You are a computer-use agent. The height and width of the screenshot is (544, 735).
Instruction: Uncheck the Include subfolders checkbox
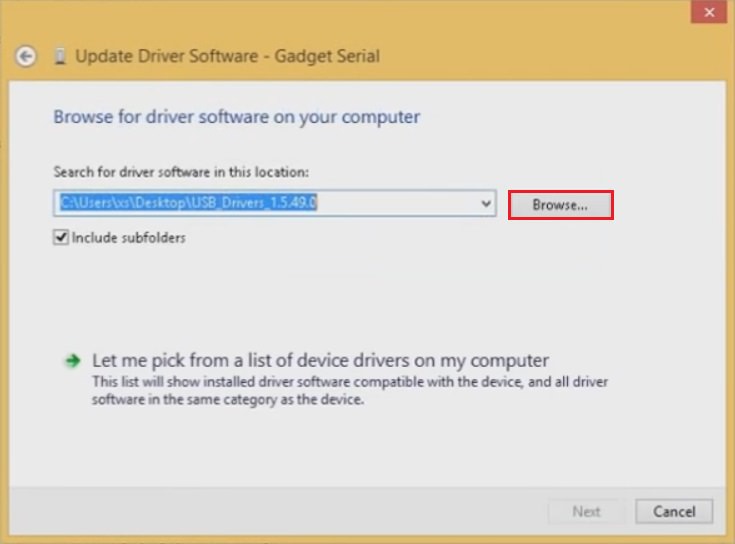point(61,238)
